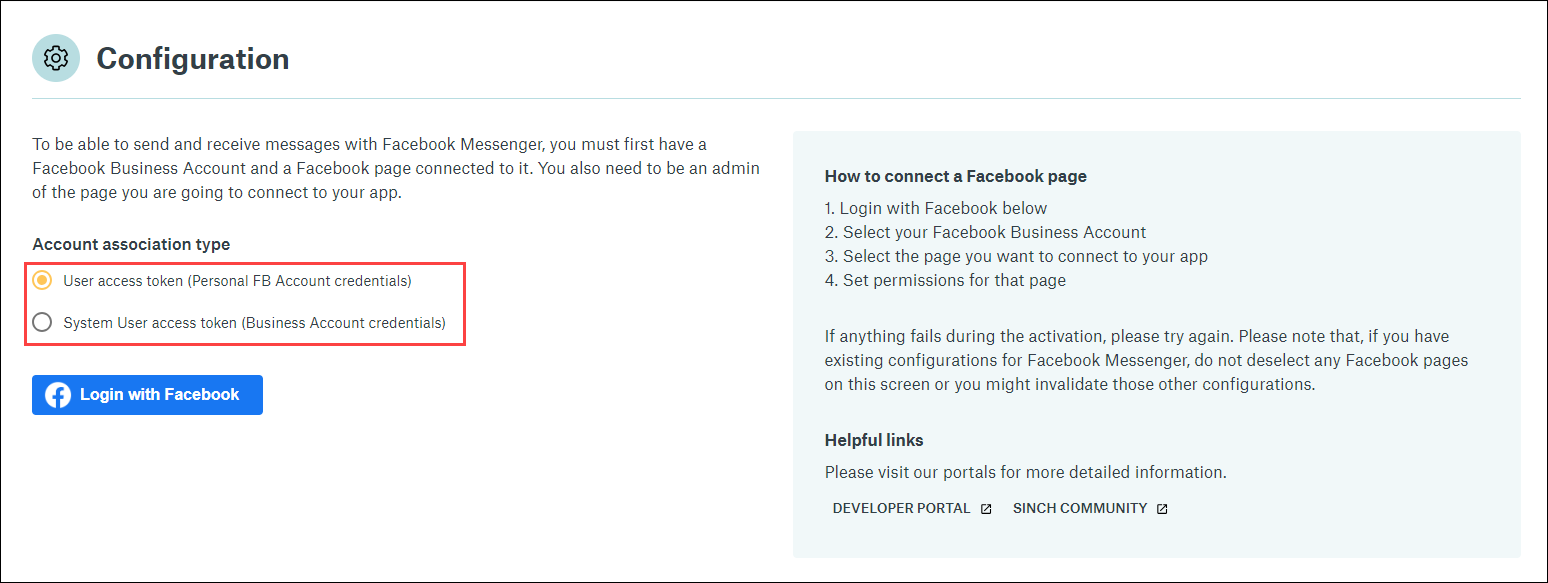Click the Account association type label
This screenshot has height=583, width=1548.
tap(130, 244)
